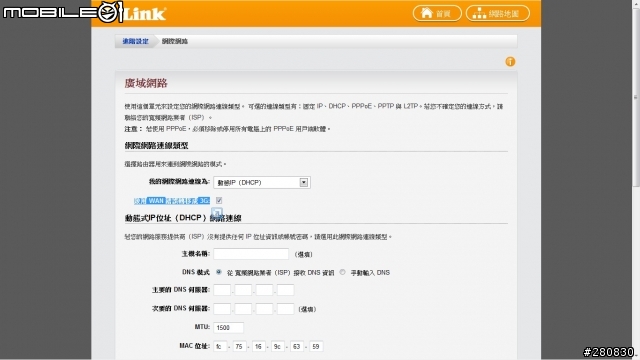Click primary DNS fourth octet field
This screenshot has height=360, width=640.
[x=286, y=290]
